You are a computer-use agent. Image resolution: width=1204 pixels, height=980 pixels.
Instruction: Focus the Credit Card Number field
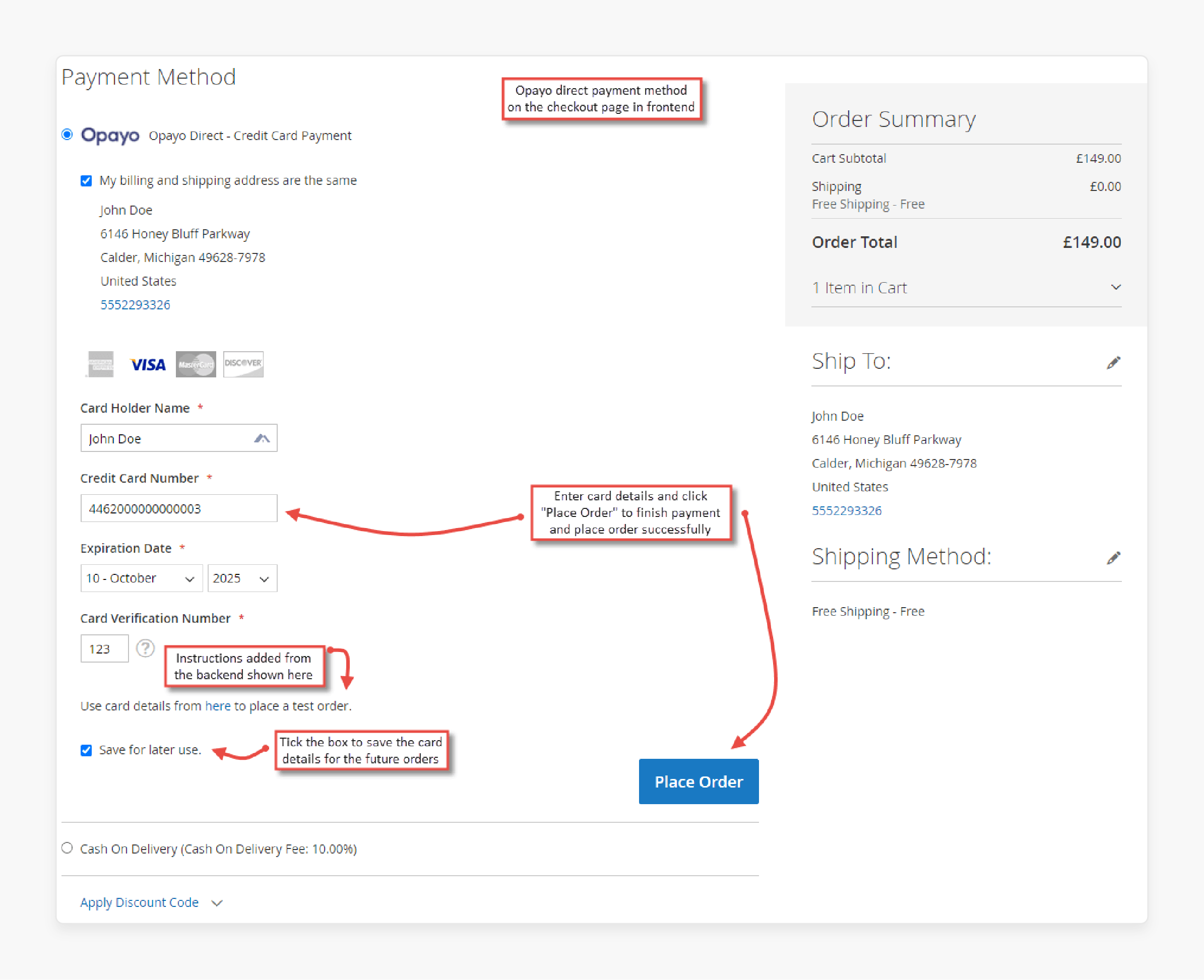[178, 508]
